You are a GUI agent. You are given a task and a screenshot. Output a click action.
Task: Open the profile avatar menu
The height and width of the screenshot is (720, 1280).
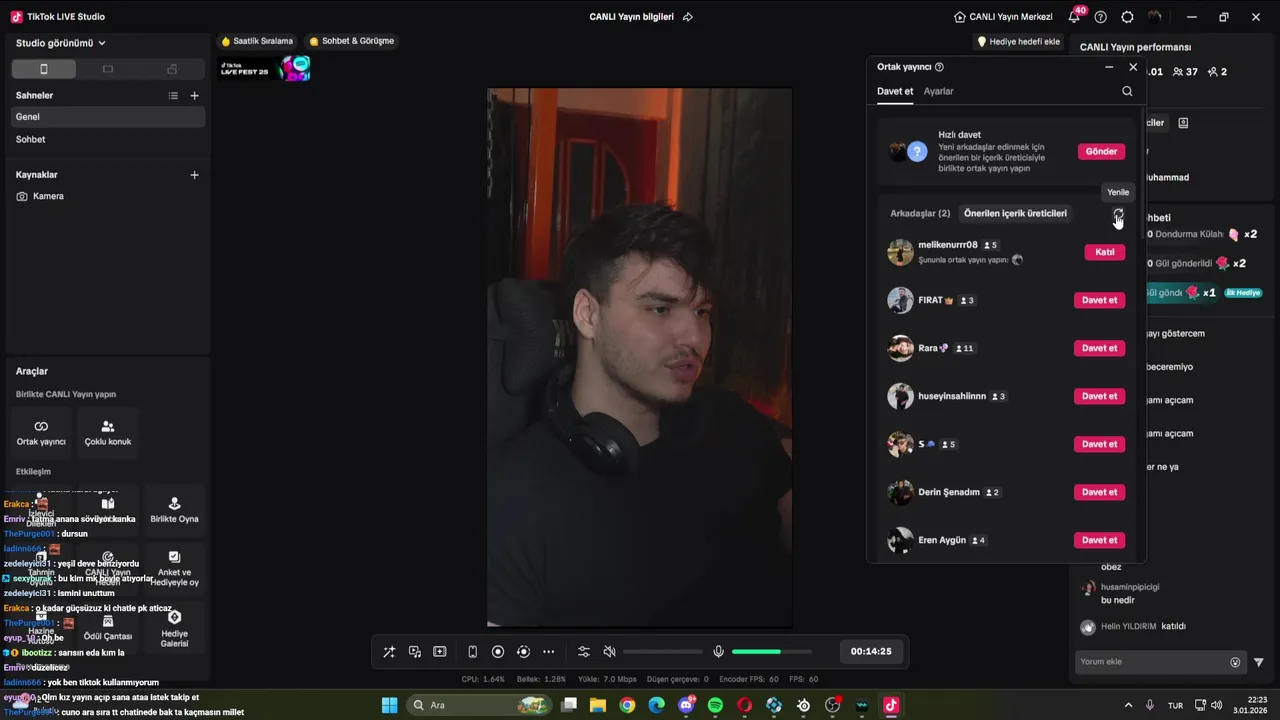point(1155,17)
